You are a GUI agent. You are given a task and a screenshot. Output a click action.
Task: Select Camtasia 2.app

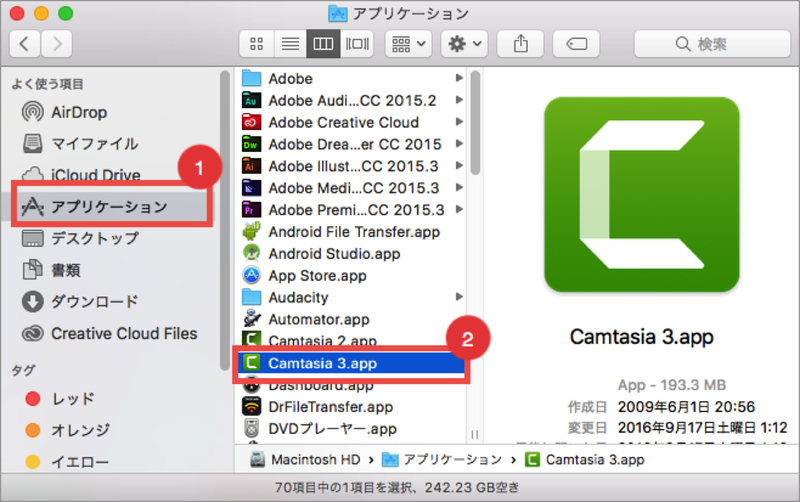pos(352,340)
